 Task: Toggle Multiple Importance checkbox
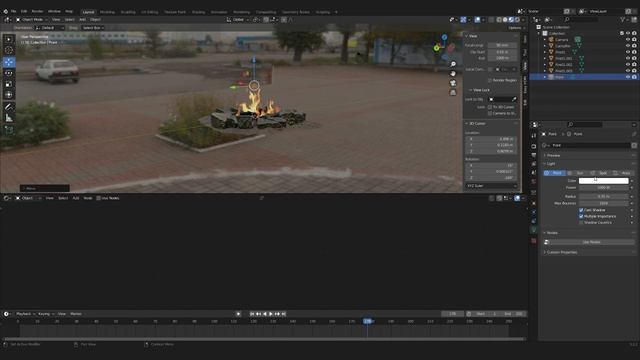[x=581, y=216]
